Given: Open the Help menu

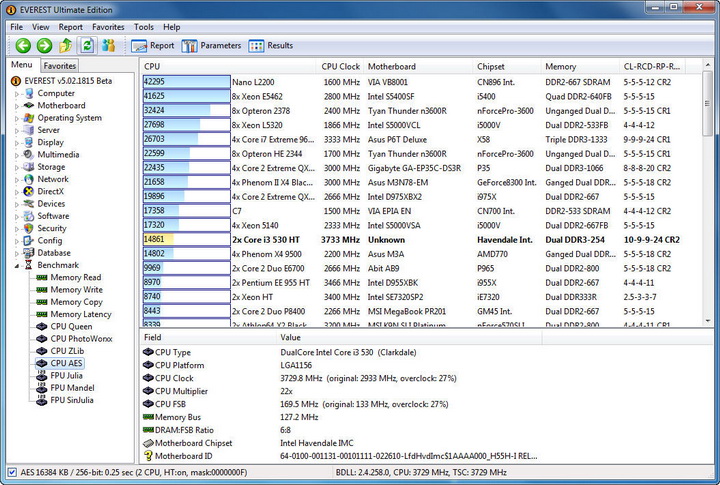Looking at the screenshot, I should 171,27.
